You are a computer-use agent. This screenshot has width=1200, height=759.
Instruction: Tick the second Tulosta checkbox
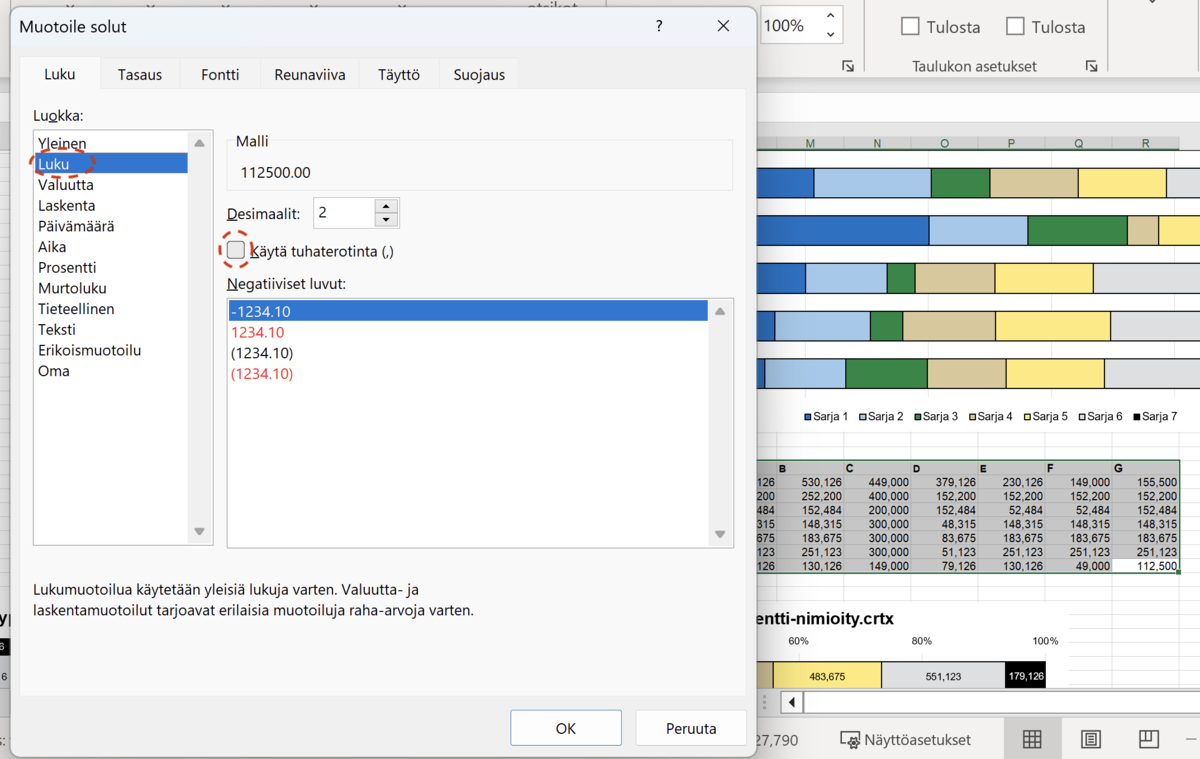coord(1015,27)
